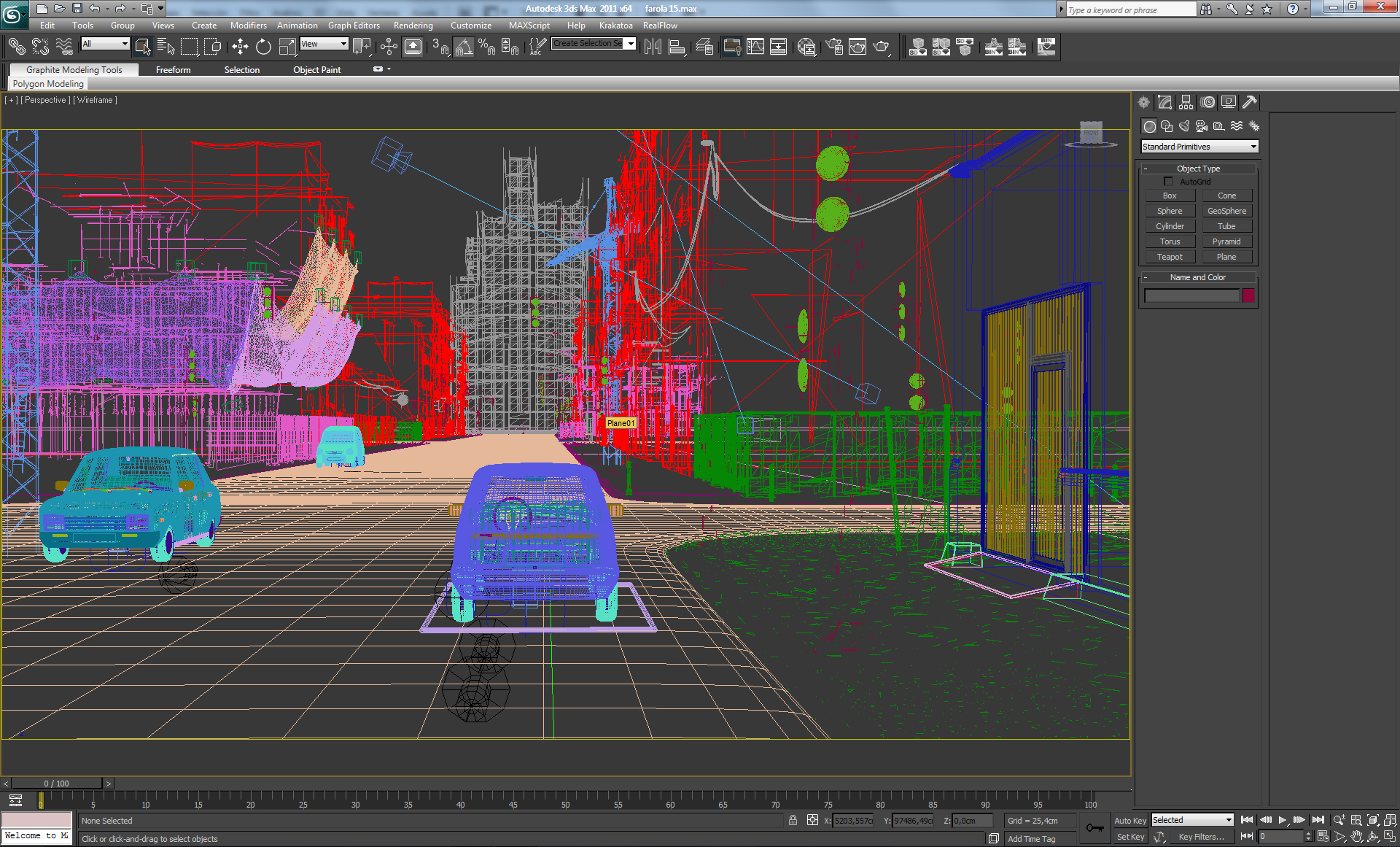Image resolution: width=1400 pixels, height=847 pixels.
Task: Click the Select and Link icon
Action: pyautogui.click(x=16, y=47)
